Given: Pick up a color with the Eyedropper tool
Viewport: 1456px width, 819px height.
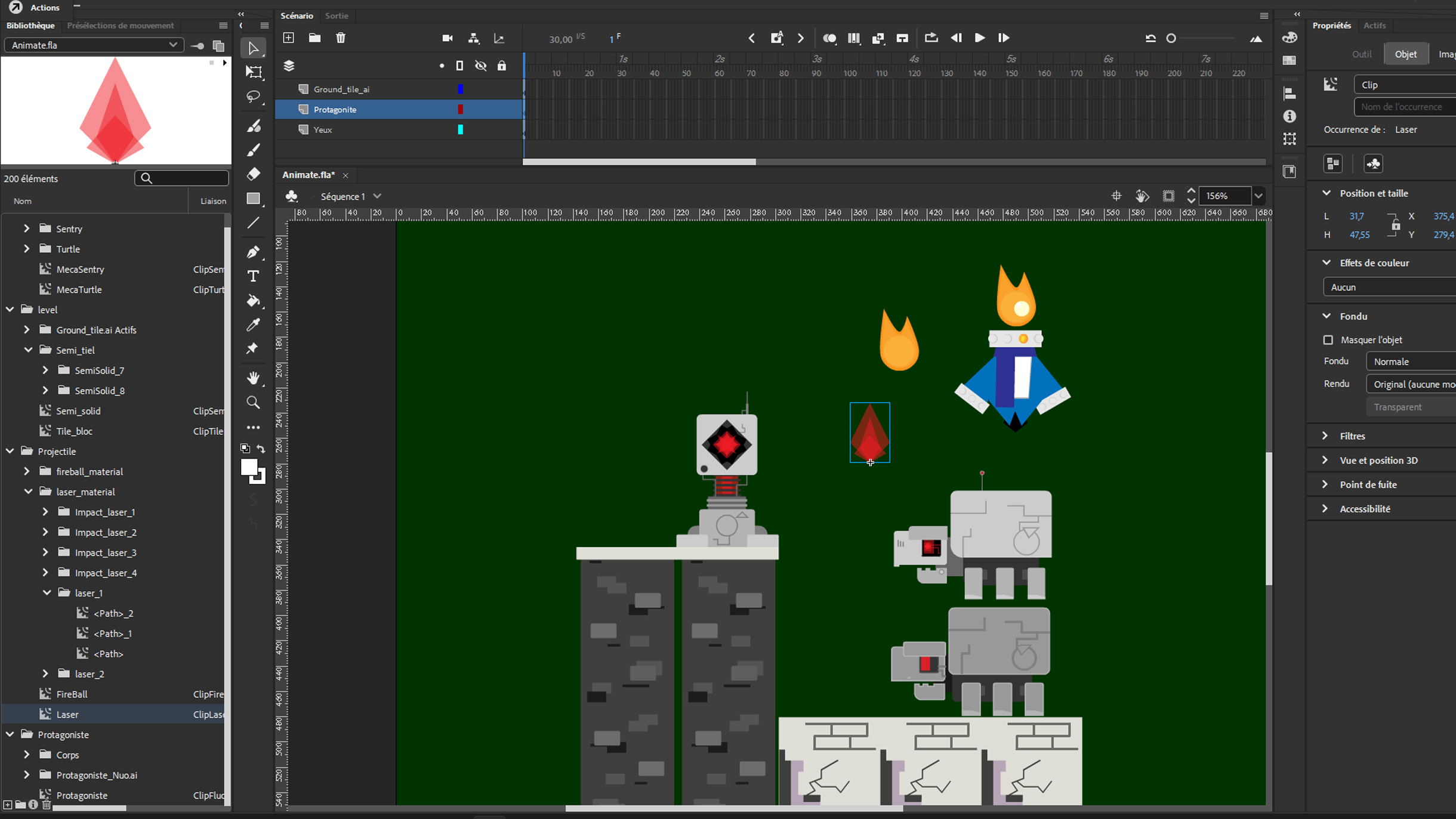Looking at the screenshot, I should coord(253,324).
